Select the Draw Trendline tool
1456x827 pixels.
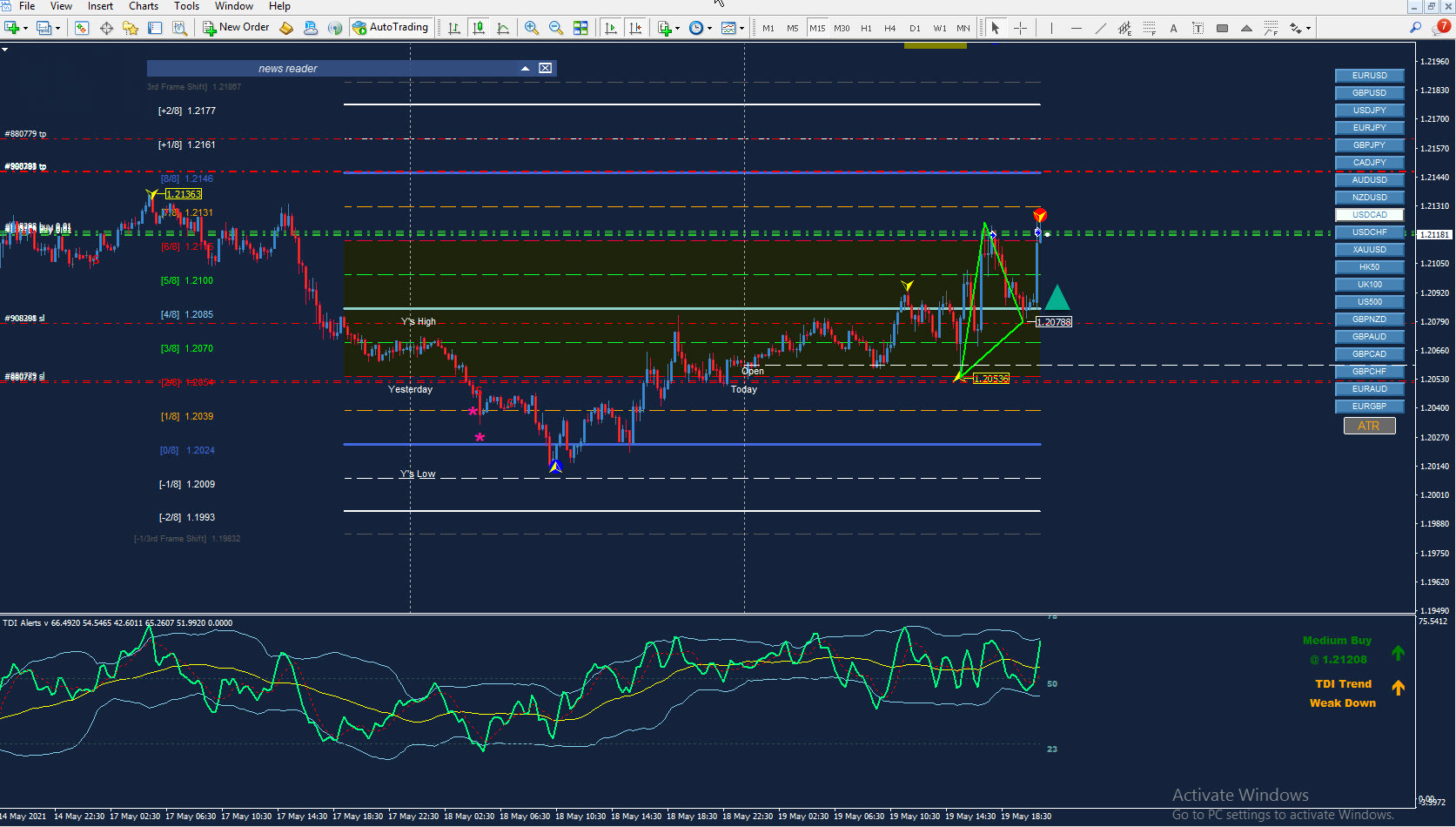[1100, 28]
